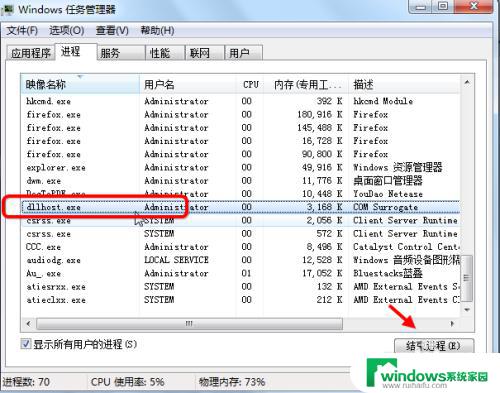Select the Au_.exe process
The height and width of the screenshot is (393, 500).
pyautogui.click(x=241, y=273)
